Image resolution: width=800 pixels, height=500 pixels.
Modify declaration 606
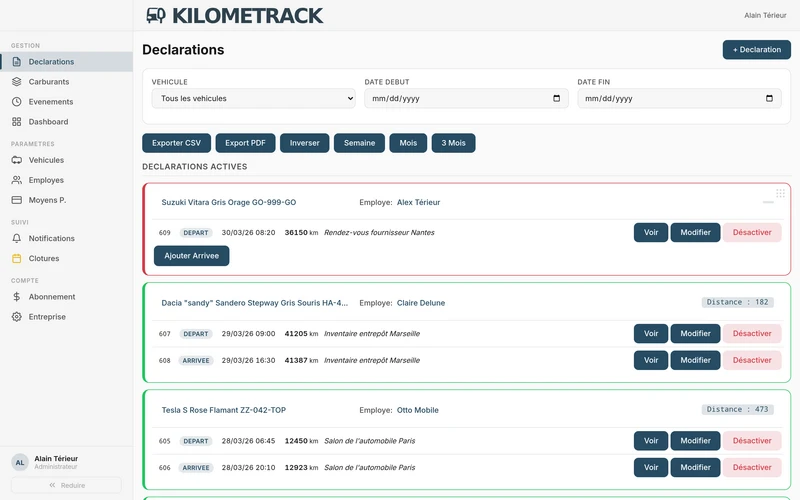[695, 467]
